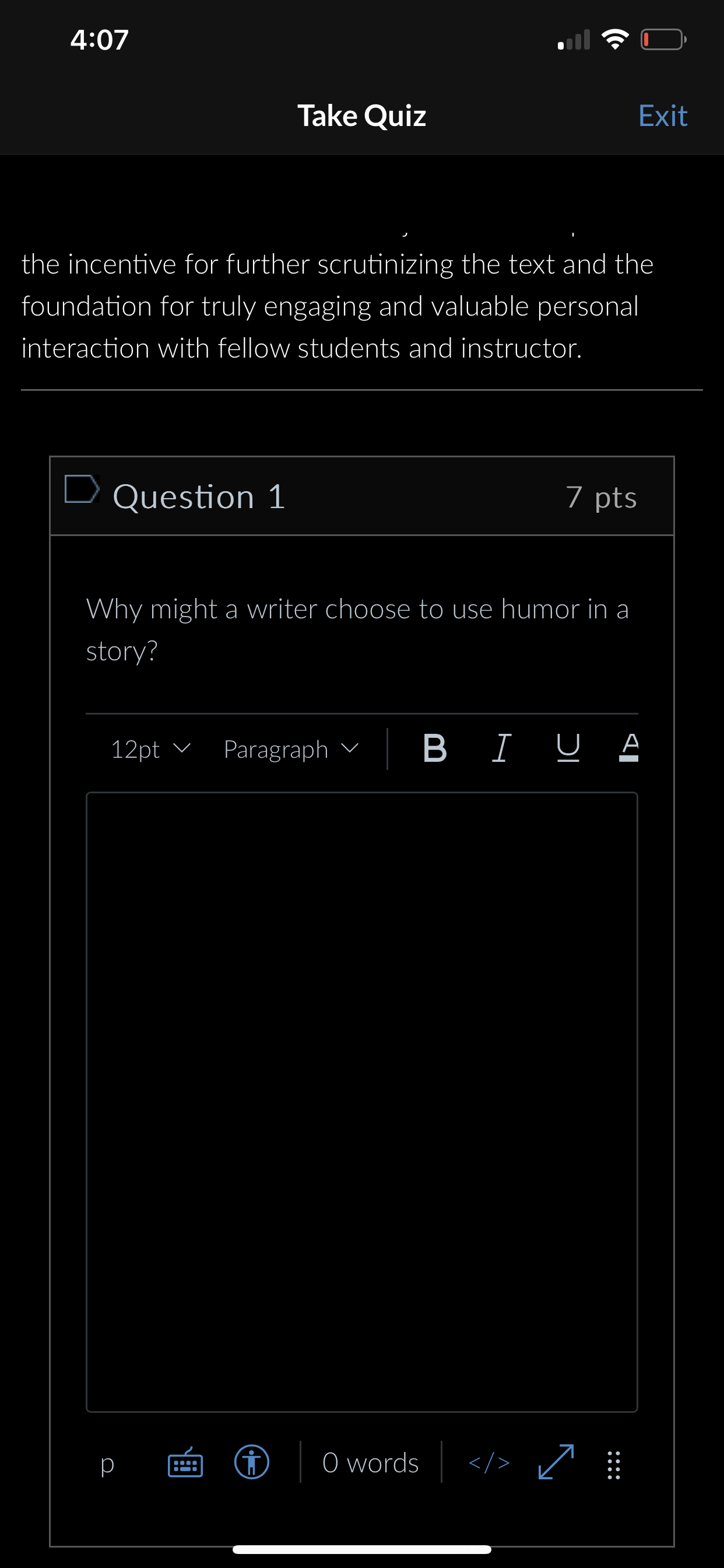
Task: Tap the battery indicator in status bar
Action: [663, 40]
